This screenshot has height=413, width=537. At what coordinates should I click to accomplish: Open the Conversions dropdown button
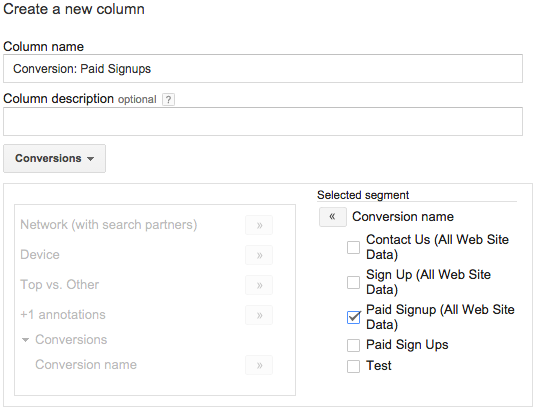click(54, 159)
